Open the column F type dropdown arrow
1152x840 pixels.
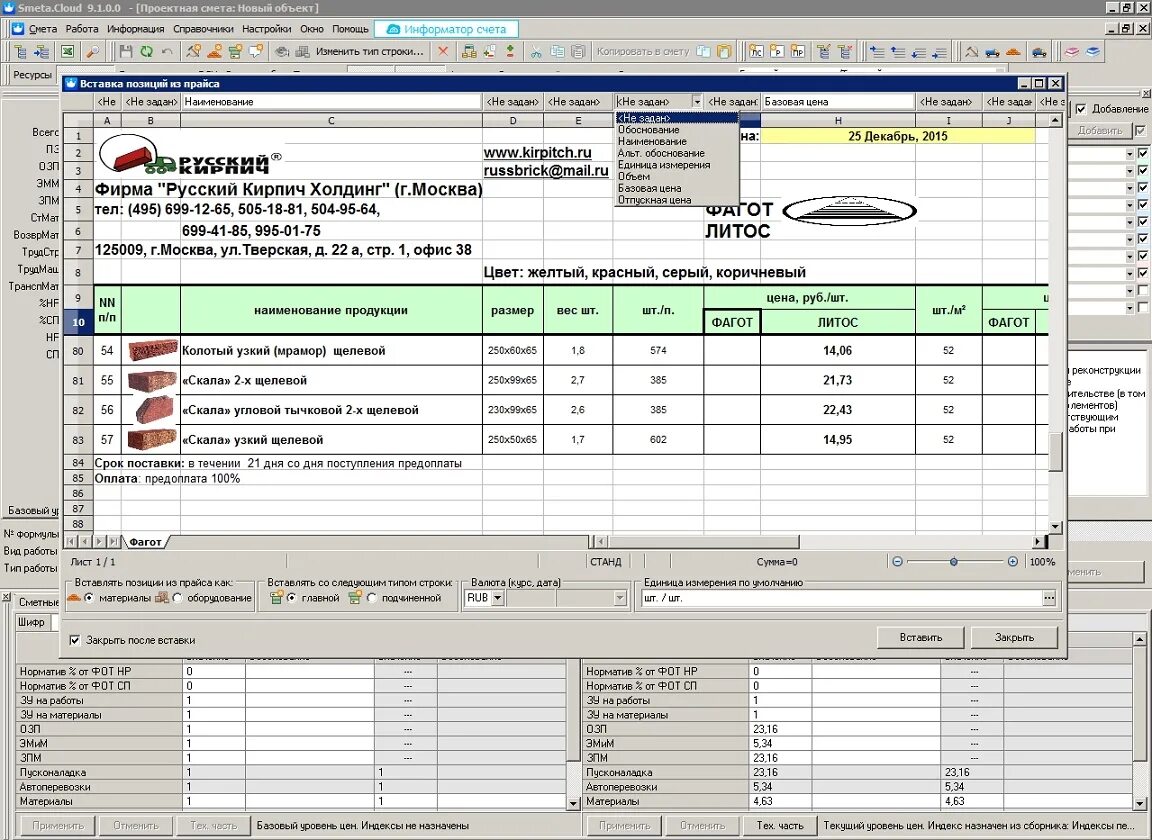pyautogui.click(x=696, y=101)
